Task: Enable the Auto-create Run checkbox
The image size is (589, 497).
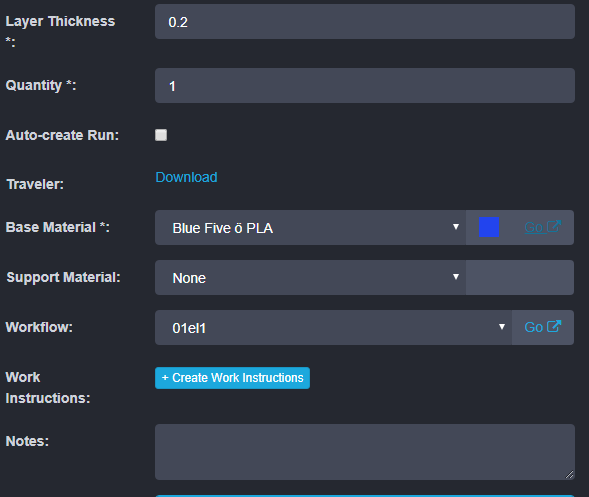Action: click(x=161, y=135)
